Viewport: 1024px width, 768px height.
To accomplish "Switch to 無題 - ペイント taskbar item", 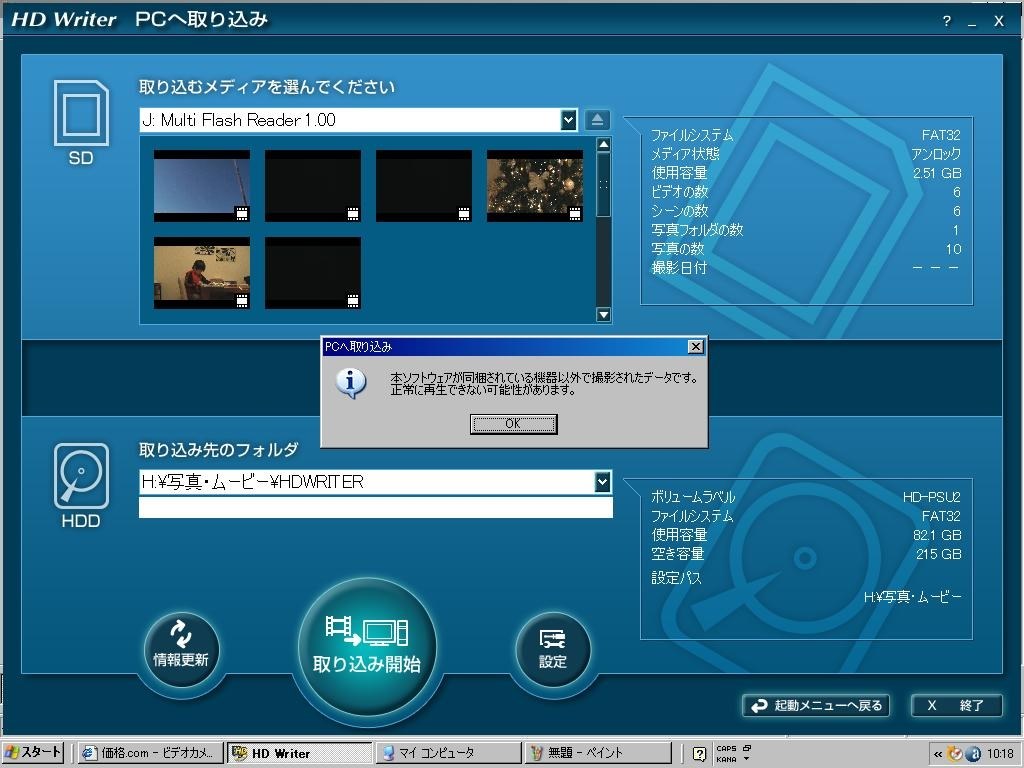I will [597, 753].
